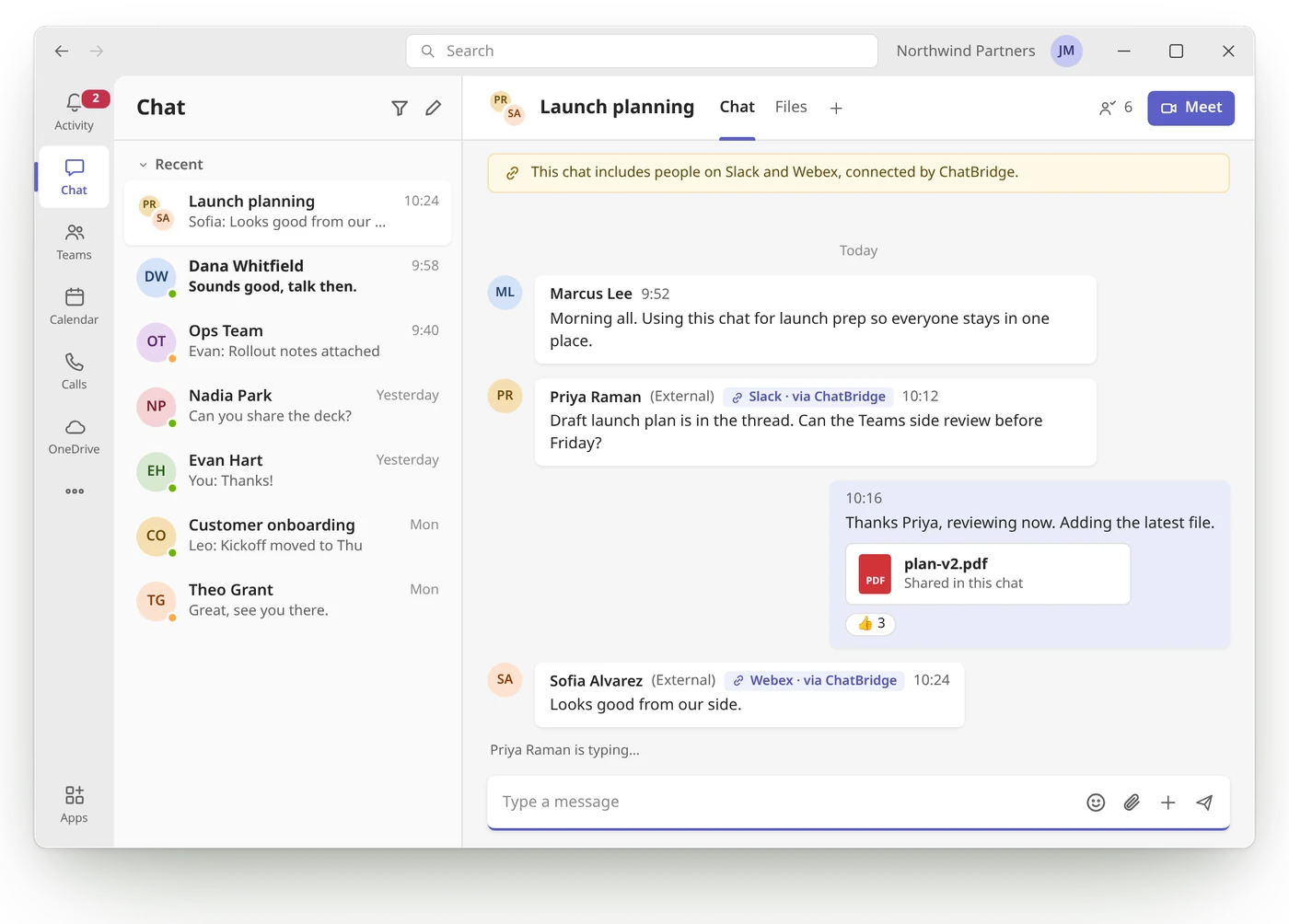The width and height of the screenshot is (1289, 924).
Task: Click Northwind Partners organization name
Action: click(x=966, y=52)
